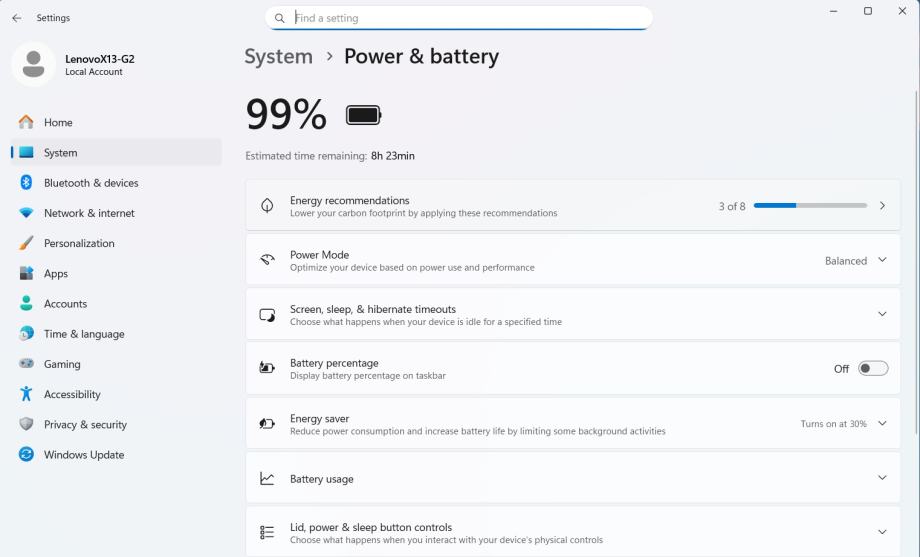Expand Screen, sleep, & hibernate timeouts
The height and width of the screenshot is (557, 920).
pos(881,314)
